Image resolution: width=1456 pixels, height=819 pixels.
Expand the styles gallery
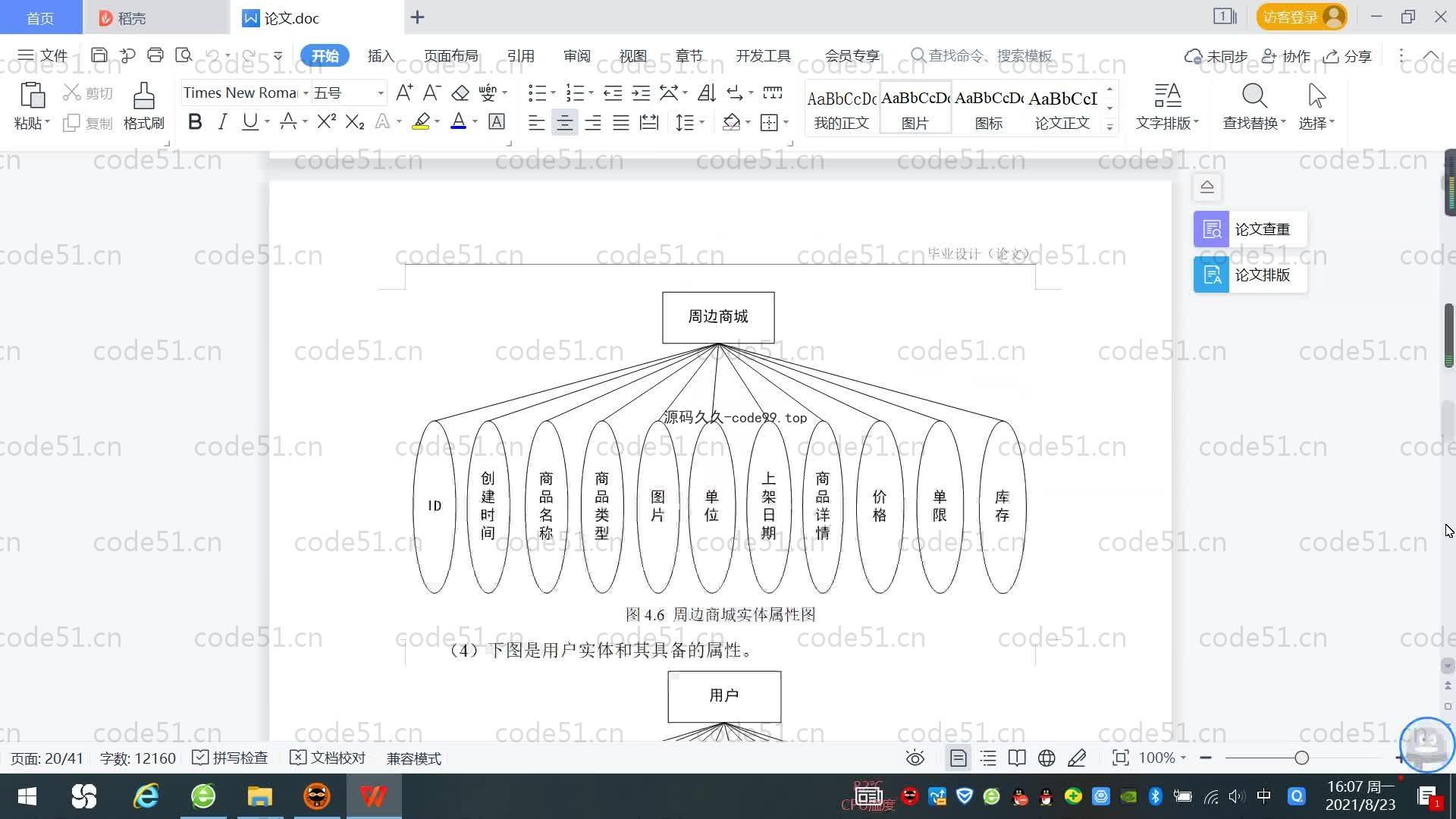1109,127
